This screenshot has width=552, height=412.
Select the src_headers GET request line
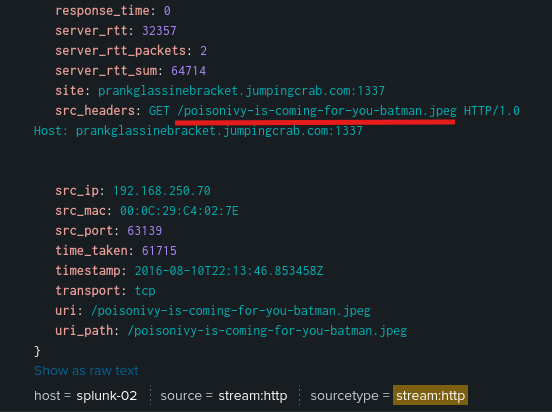(334, 111)
